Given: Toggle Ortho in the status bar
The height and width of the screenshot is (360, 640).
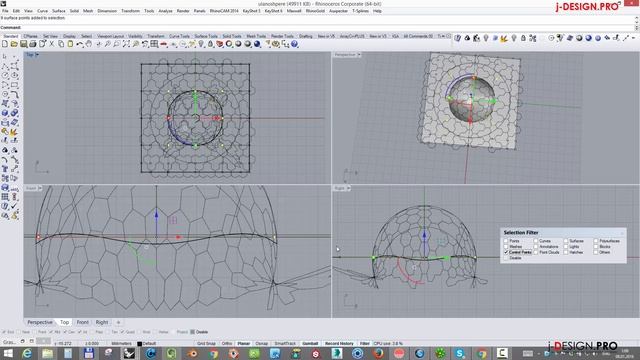Looking at the screenshot, I should click(227, 344).
